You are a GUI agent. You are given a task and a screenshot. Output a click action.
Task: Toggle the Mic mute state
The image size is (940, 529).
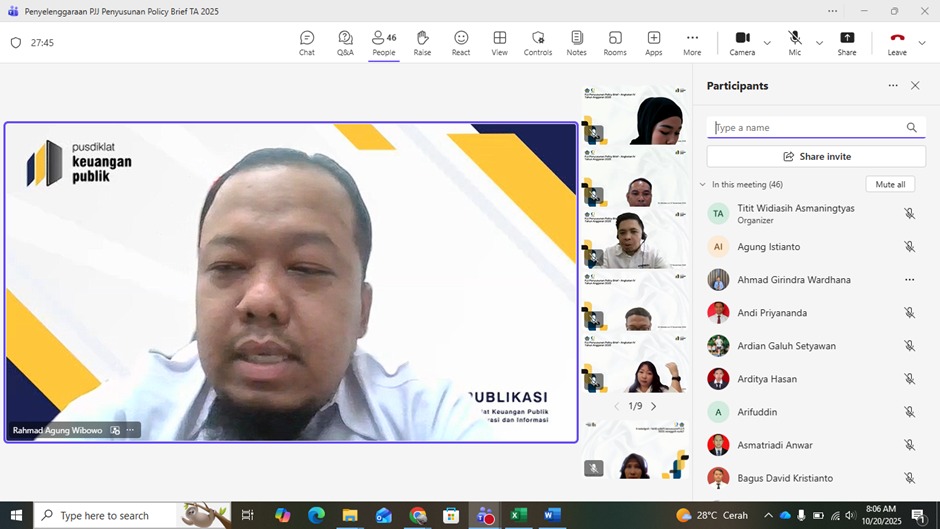coord(794,43)
